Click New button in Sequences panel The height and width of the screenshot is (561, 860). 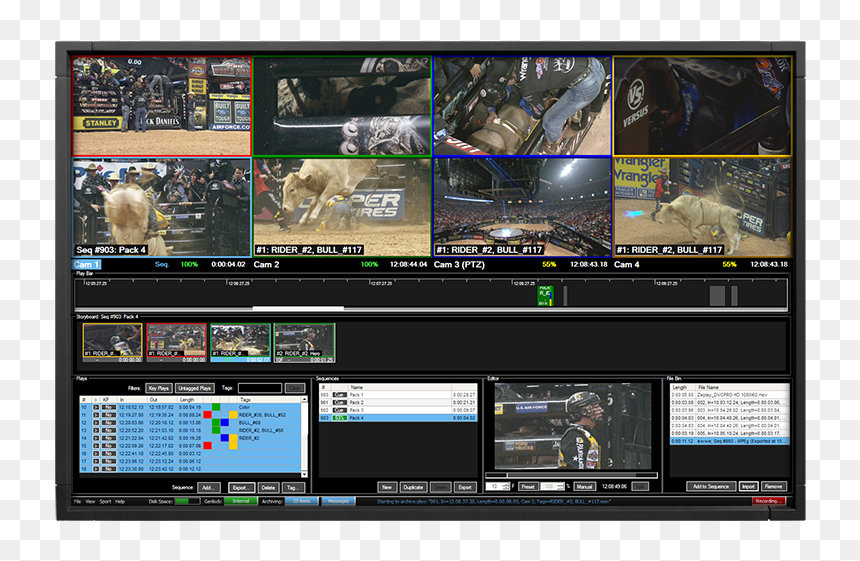(x=387, y=487)
